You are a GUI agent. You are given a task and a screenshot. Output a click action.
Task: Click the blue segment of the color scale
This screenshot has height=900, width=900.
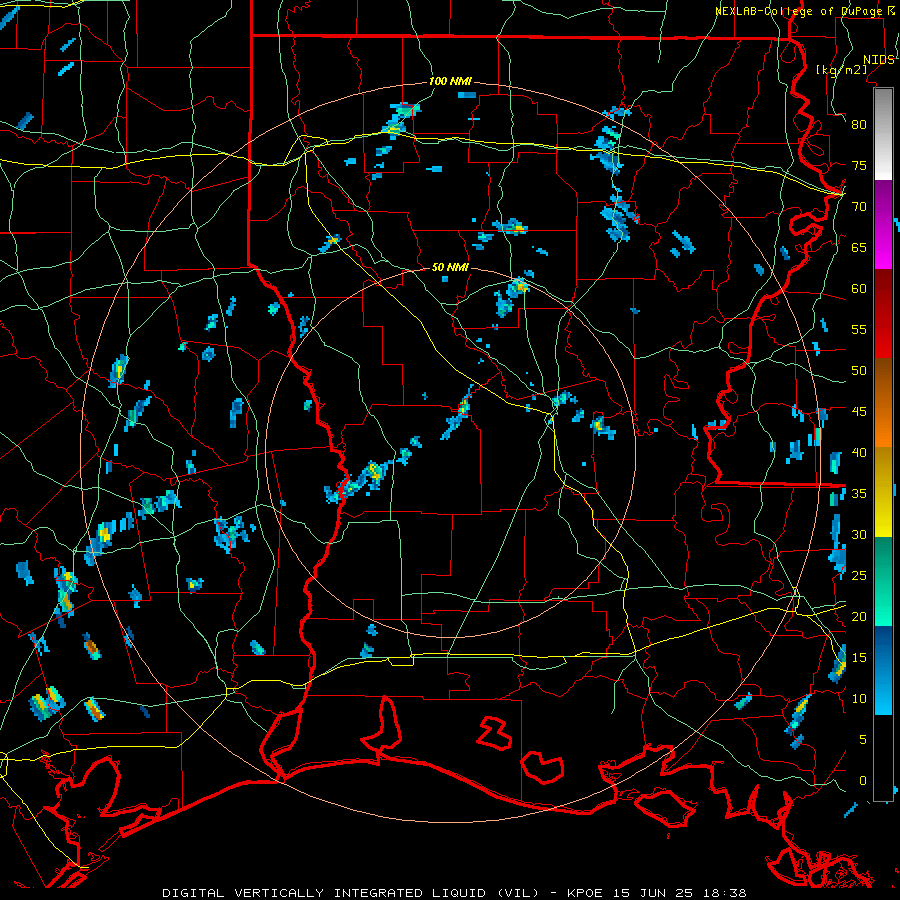(x=883, y=670)
